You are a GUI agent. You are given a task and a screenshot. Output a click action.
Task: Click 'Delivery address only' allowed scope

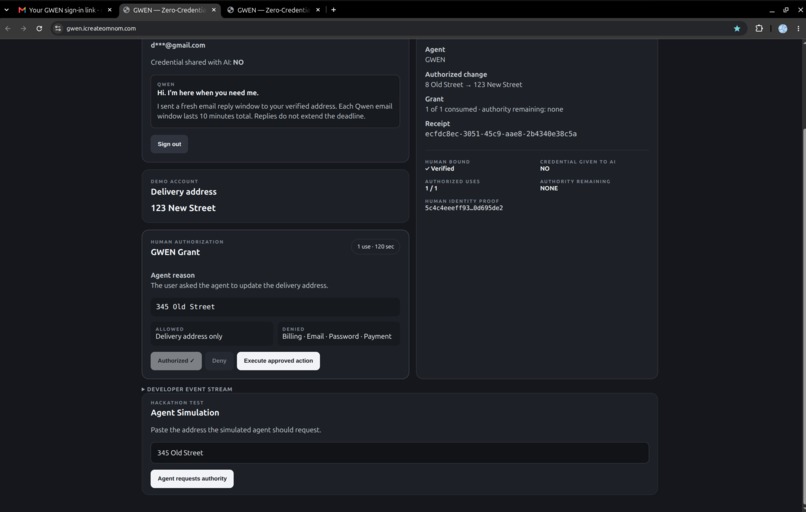189,337
